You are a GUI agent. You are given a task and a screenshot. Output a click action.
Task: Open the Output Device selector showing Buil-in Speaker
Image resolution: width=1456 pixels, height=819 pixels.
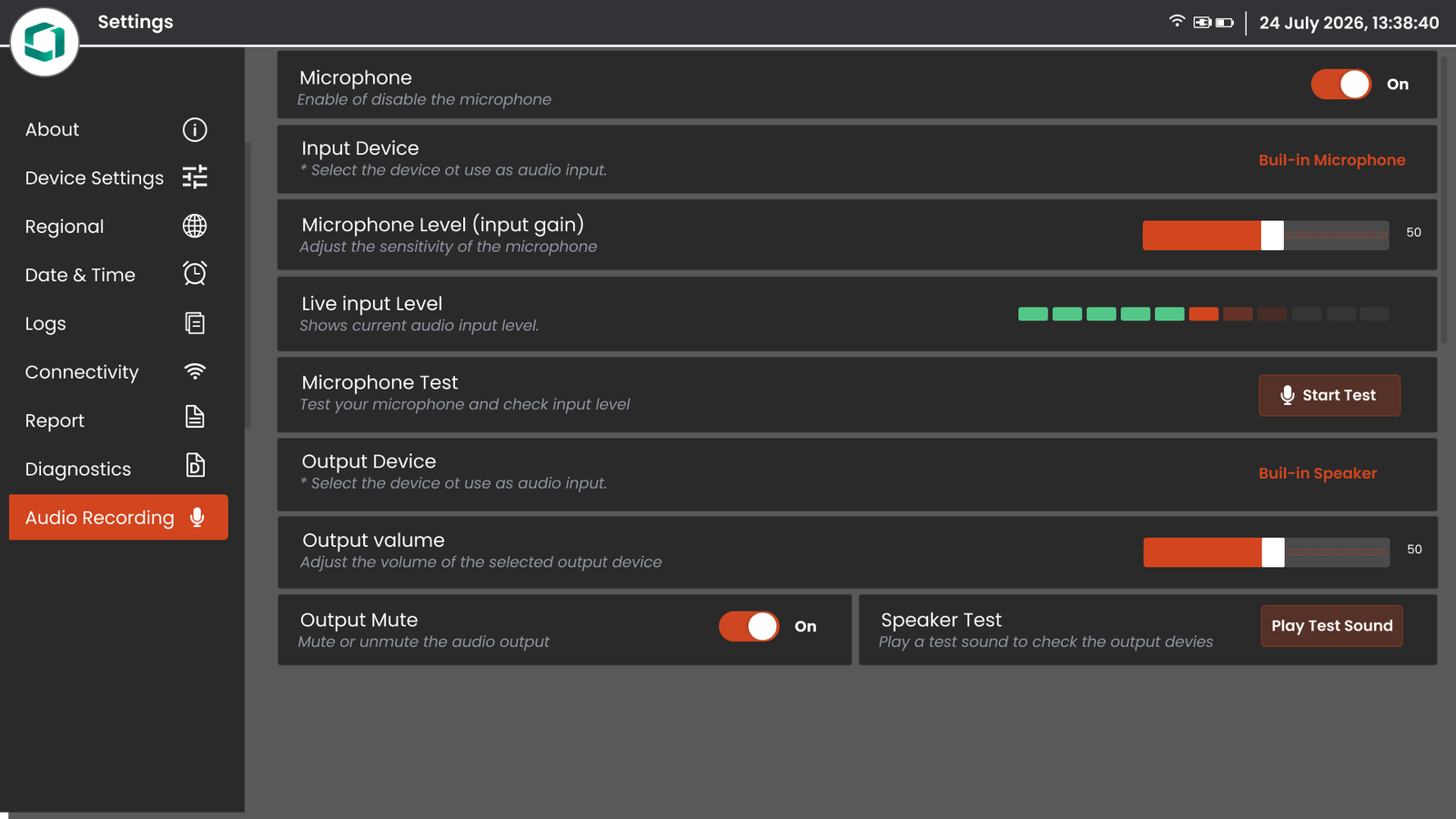coord(1318,473)
